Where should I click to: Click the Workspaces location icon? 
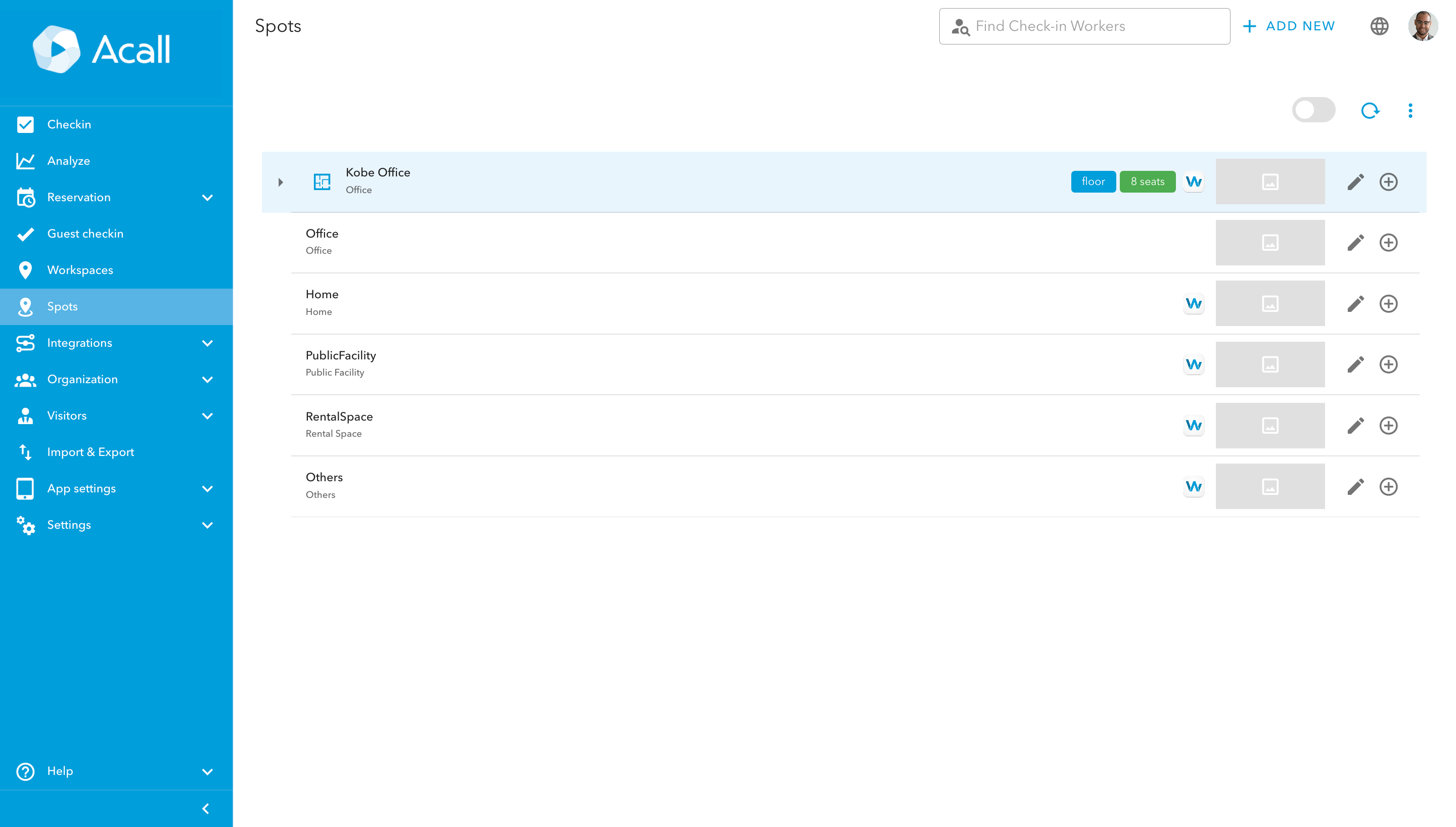26,270
